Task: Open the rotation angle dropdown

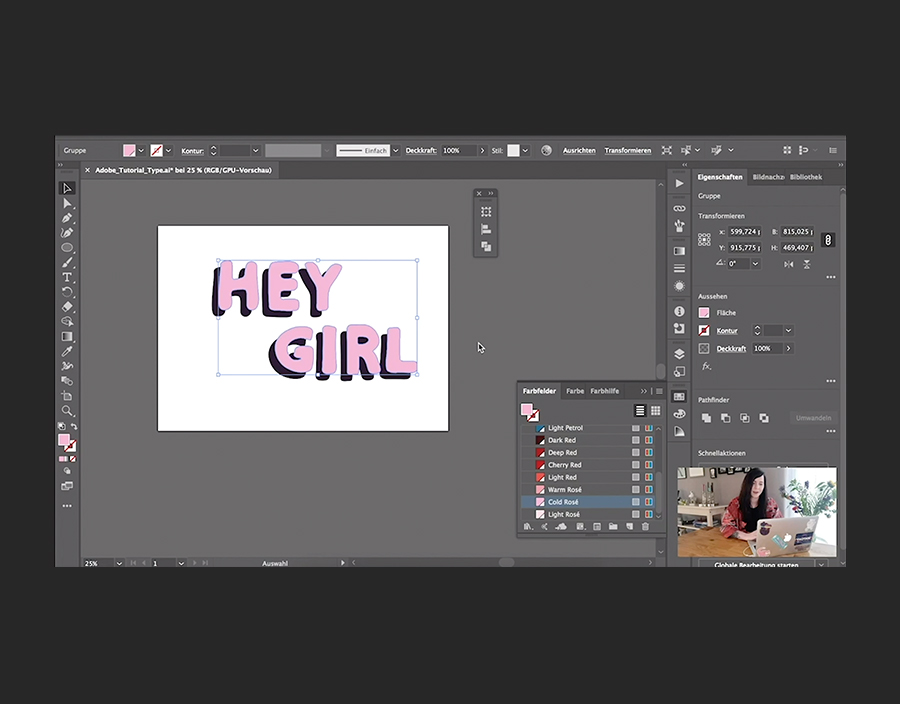Action: click(755, 264)
